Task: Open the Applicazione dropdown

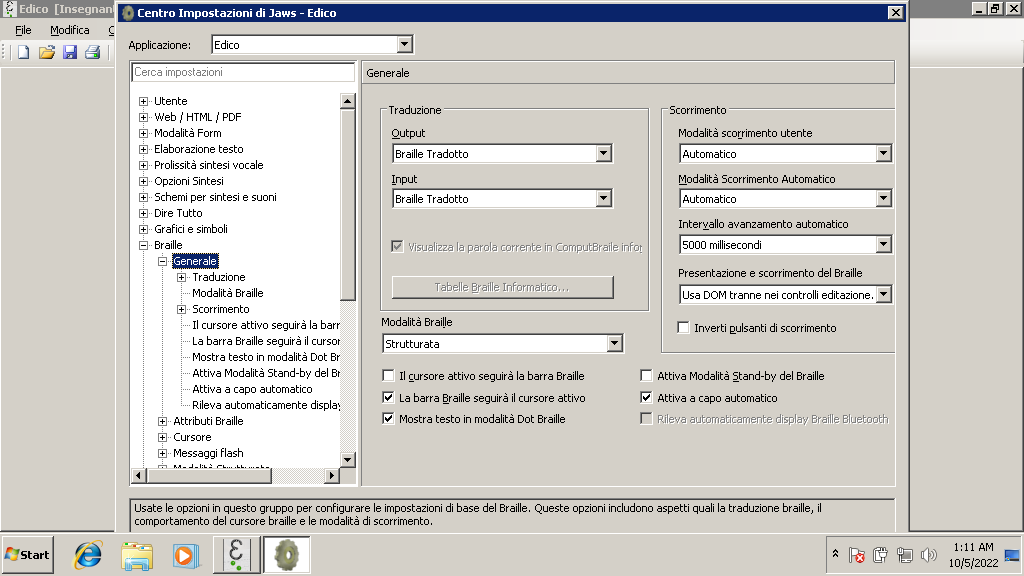Action: 405,44
